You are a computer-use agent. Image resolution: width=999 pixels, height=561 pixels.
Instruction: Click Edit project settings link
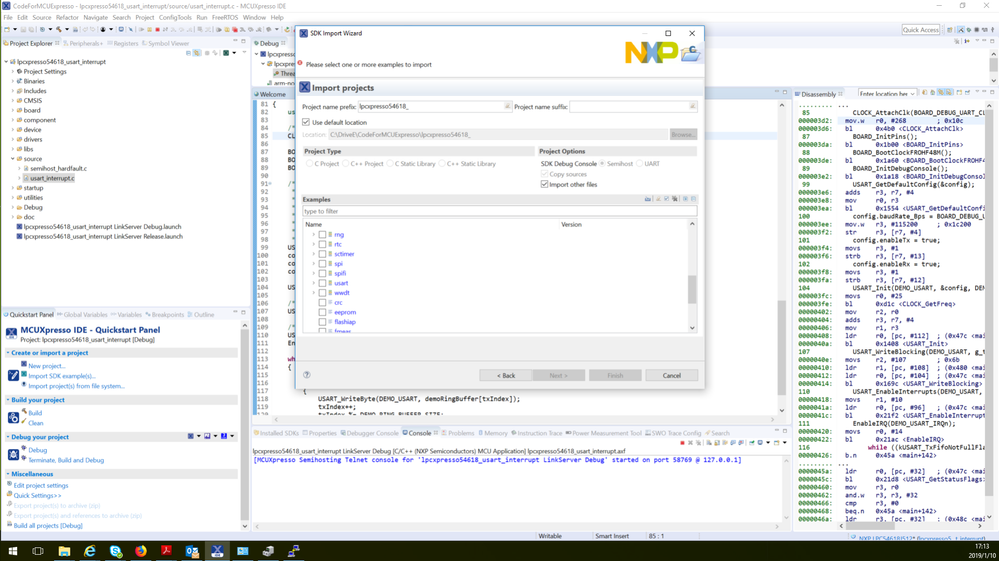point(41,485)
